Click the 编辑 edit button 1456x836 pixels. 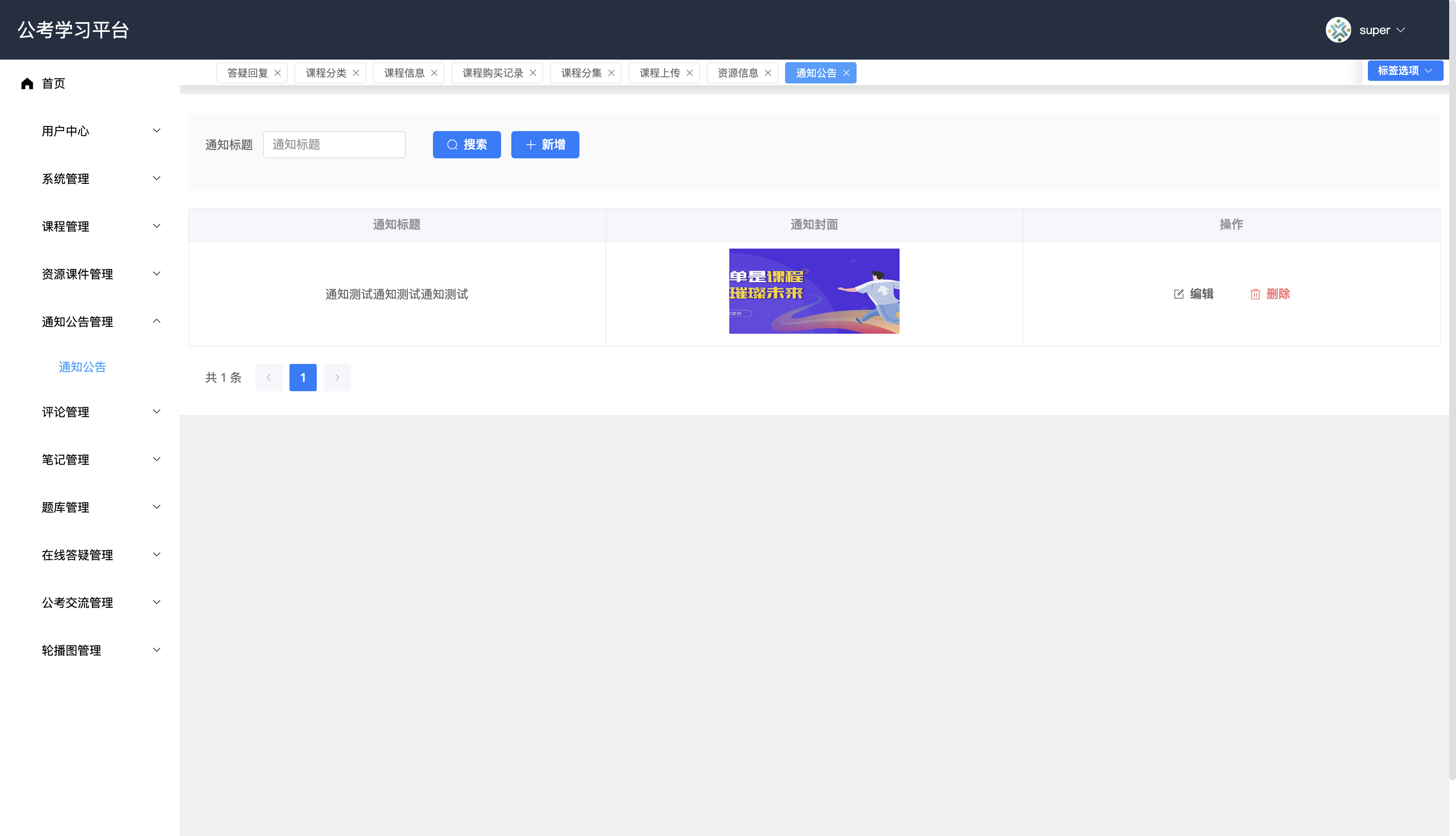click(1194, 294)
